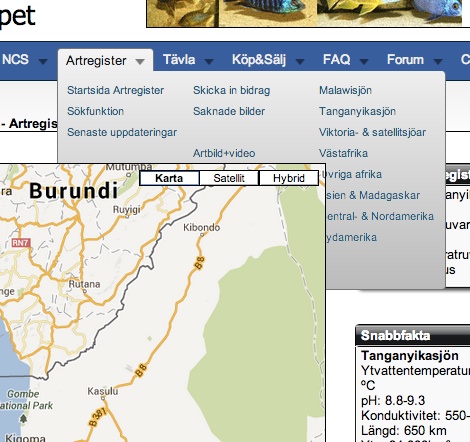The height and width of the screenshot is (442, 470).
Task: Expand the NCS menu arrow
Action: (x=43, y=61)
